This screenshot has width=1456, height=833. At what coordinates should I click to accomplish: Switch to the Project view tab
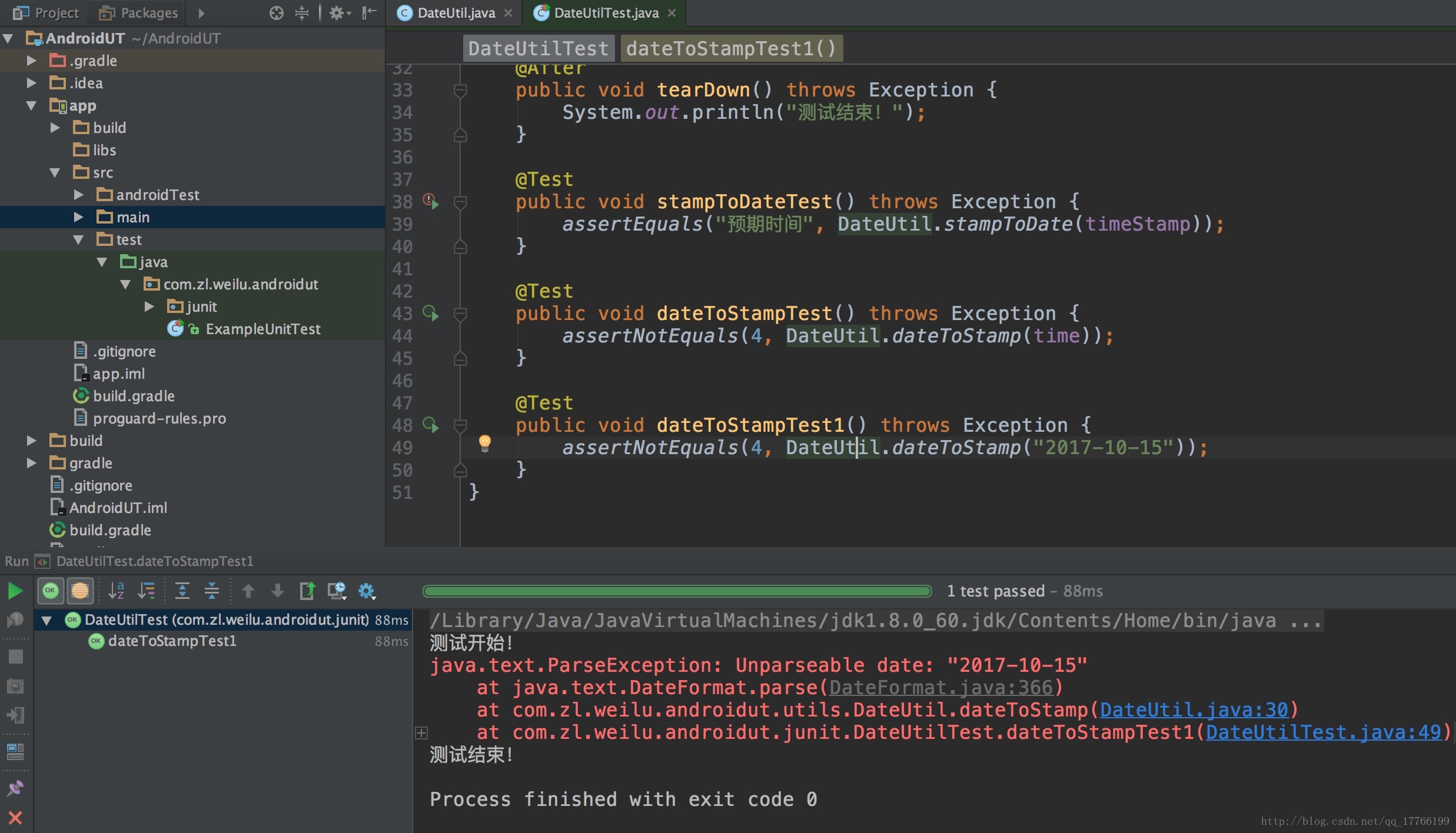click(46, 13)
